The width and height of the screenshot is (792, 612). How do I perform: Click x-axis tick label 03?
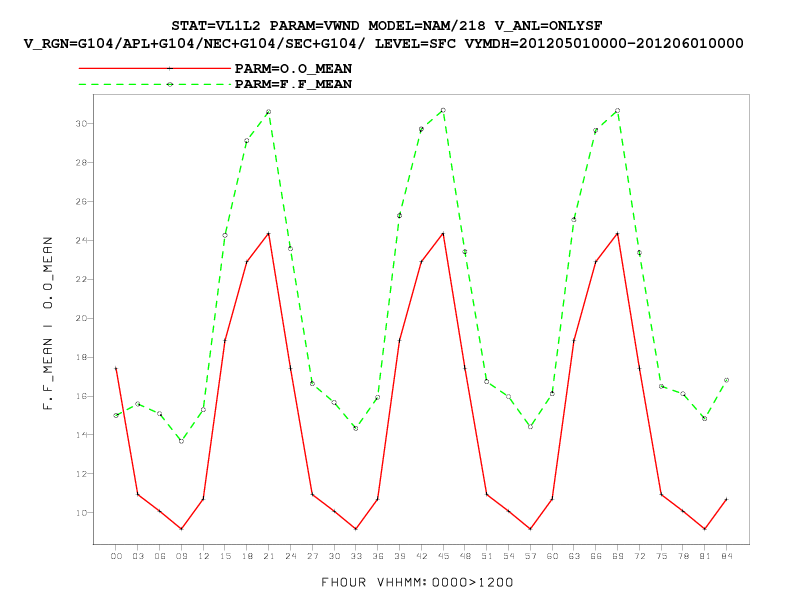click(138, 556)
